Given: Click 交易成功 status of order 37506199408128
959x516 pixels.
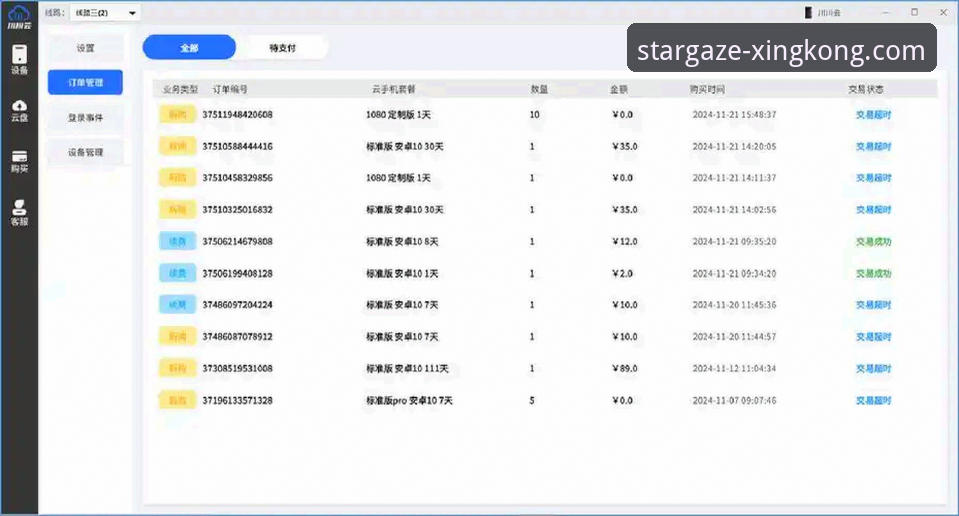Looking at the screenshot, I should point(873,273).
